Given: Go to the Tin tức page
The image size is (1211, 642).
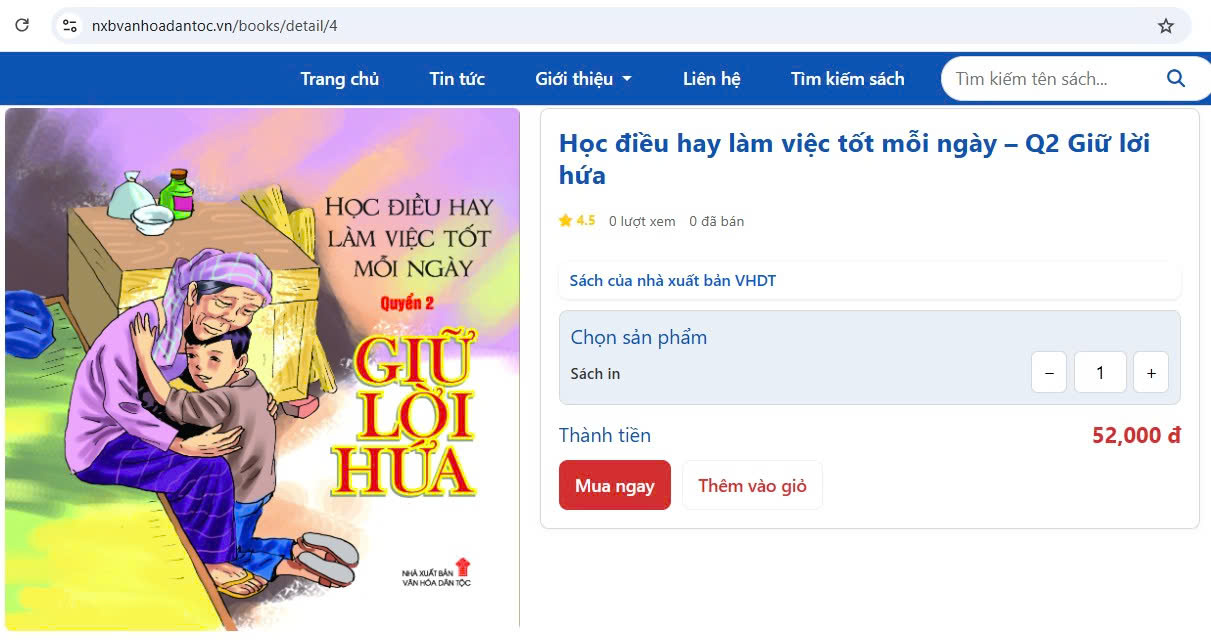Looking at the screenshot, I should [x=457, y=79].
